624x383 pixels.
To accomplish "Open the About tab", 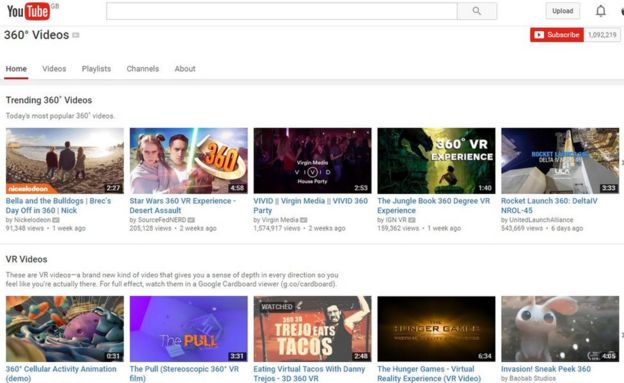I will pos(185,68).
